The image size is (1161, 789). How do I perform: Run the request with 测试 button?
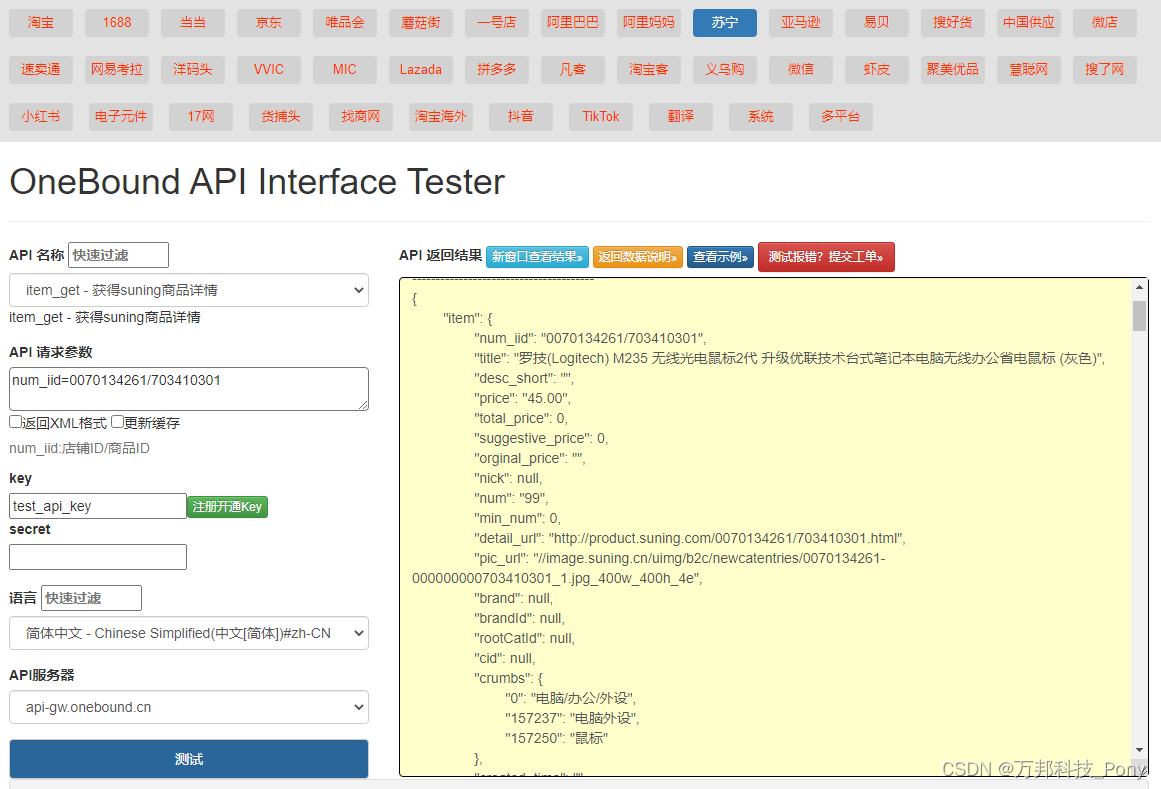[189, 759]
